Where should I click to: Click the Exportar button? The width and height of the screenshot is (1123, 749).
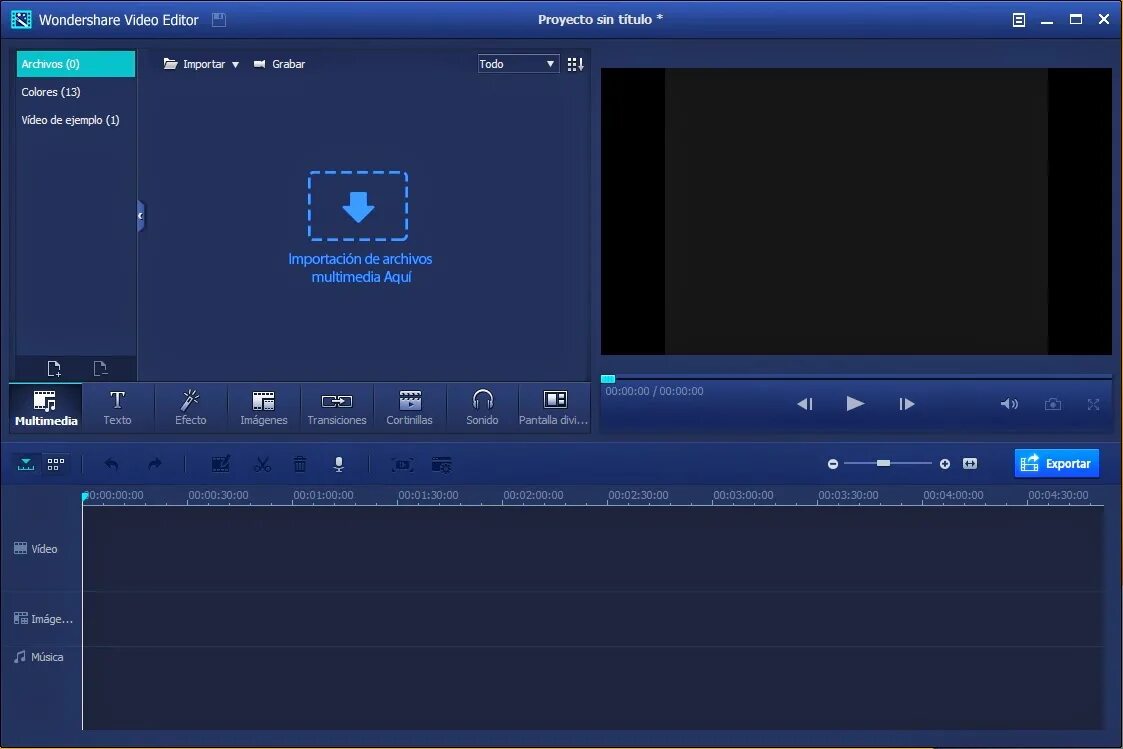click(1056, 463)
